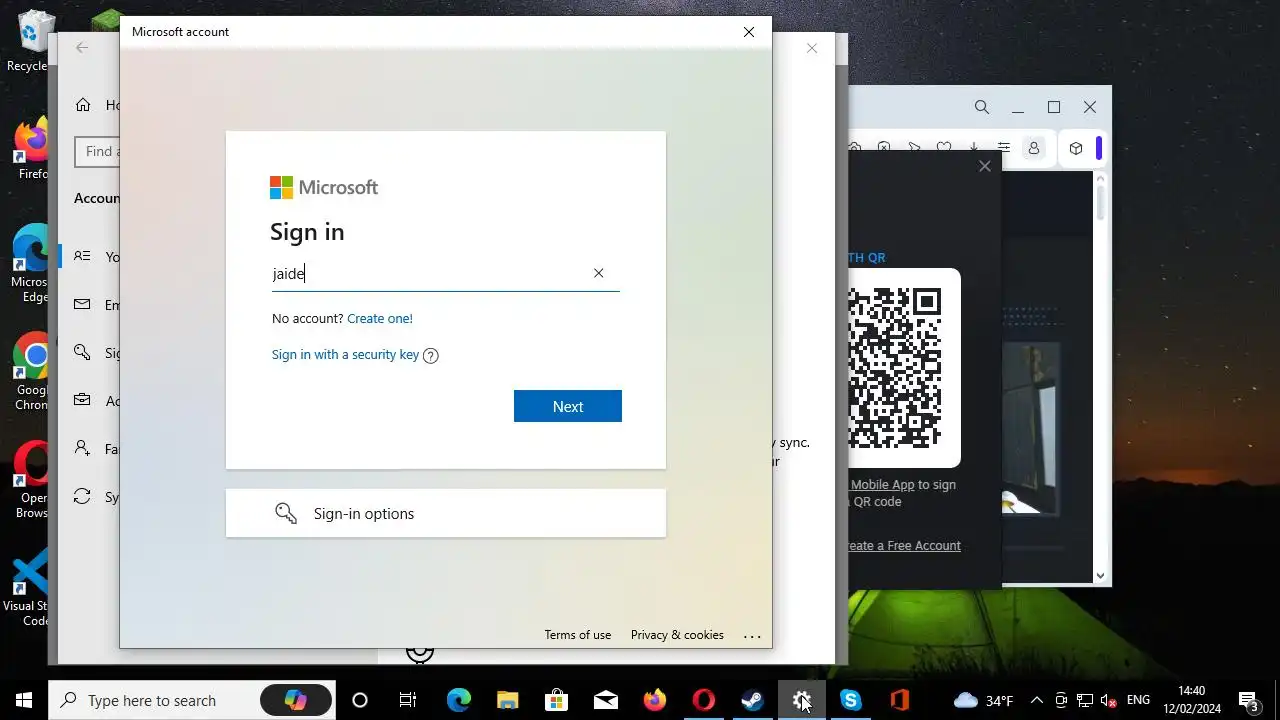Open the Mail app from the taskbar
This screenshot has width=1280, height=720.
[x=605, y=700]
